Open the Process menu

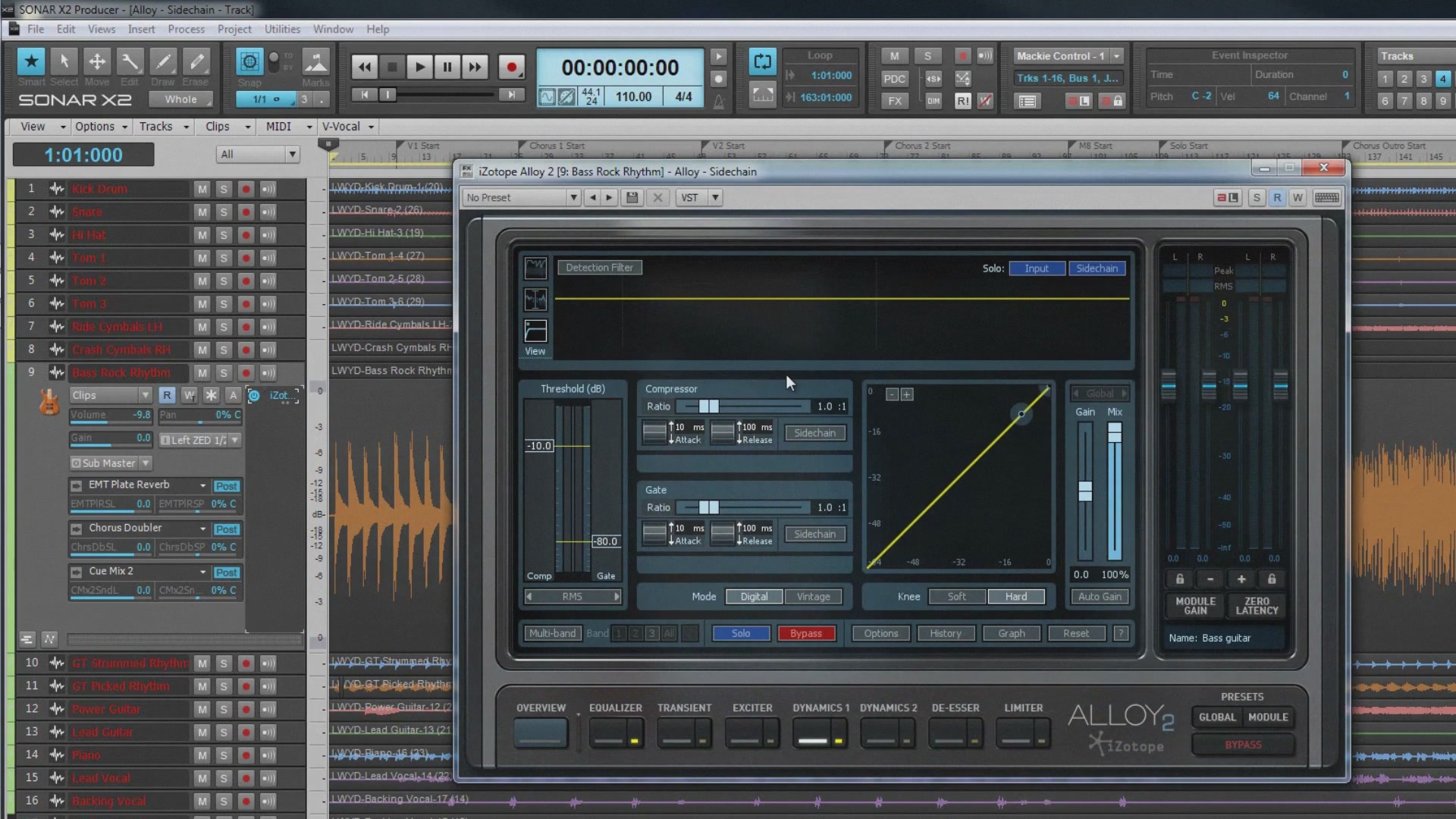click(186, 30)
